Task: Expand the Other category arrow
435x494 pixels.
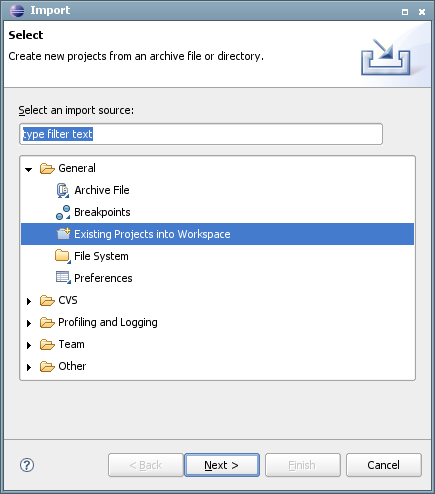Action: (x=29, y=367)
